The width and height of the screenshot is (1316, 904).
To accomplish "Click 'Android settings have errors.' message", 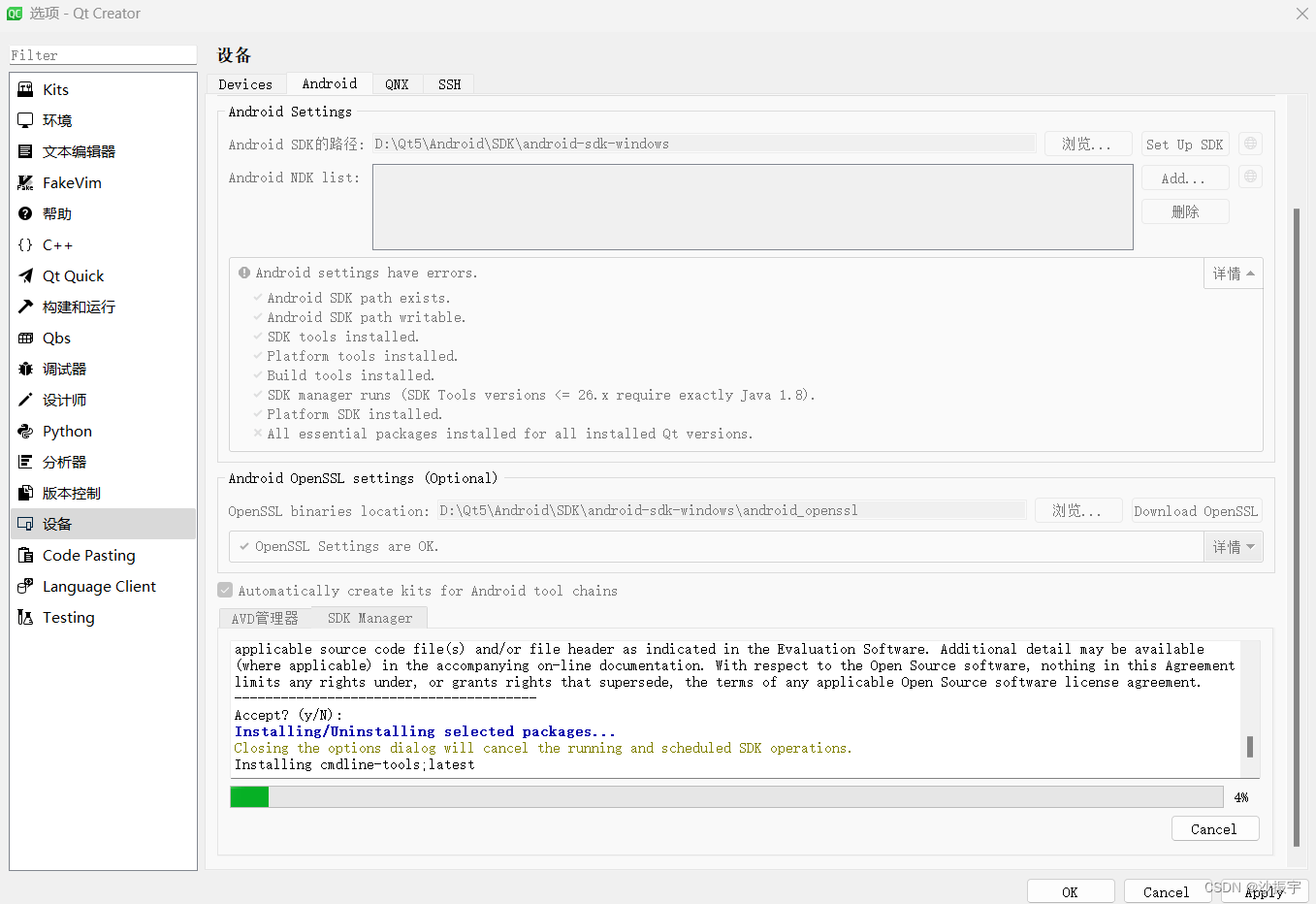I will [367, 273].
